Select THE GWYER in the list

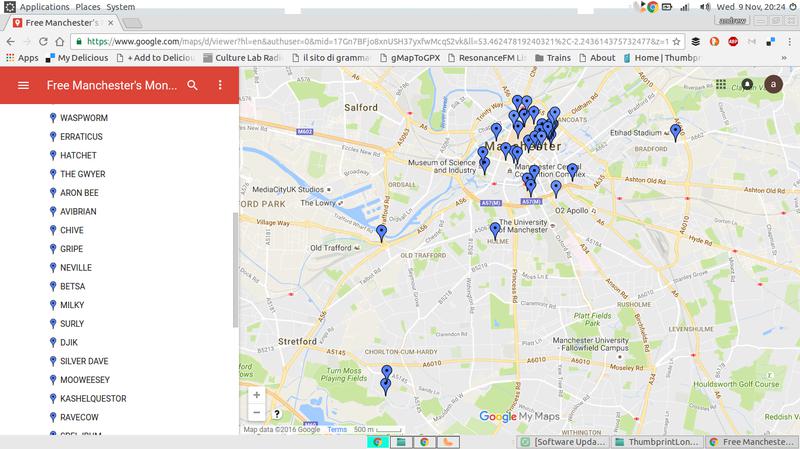tap(83, 174)
